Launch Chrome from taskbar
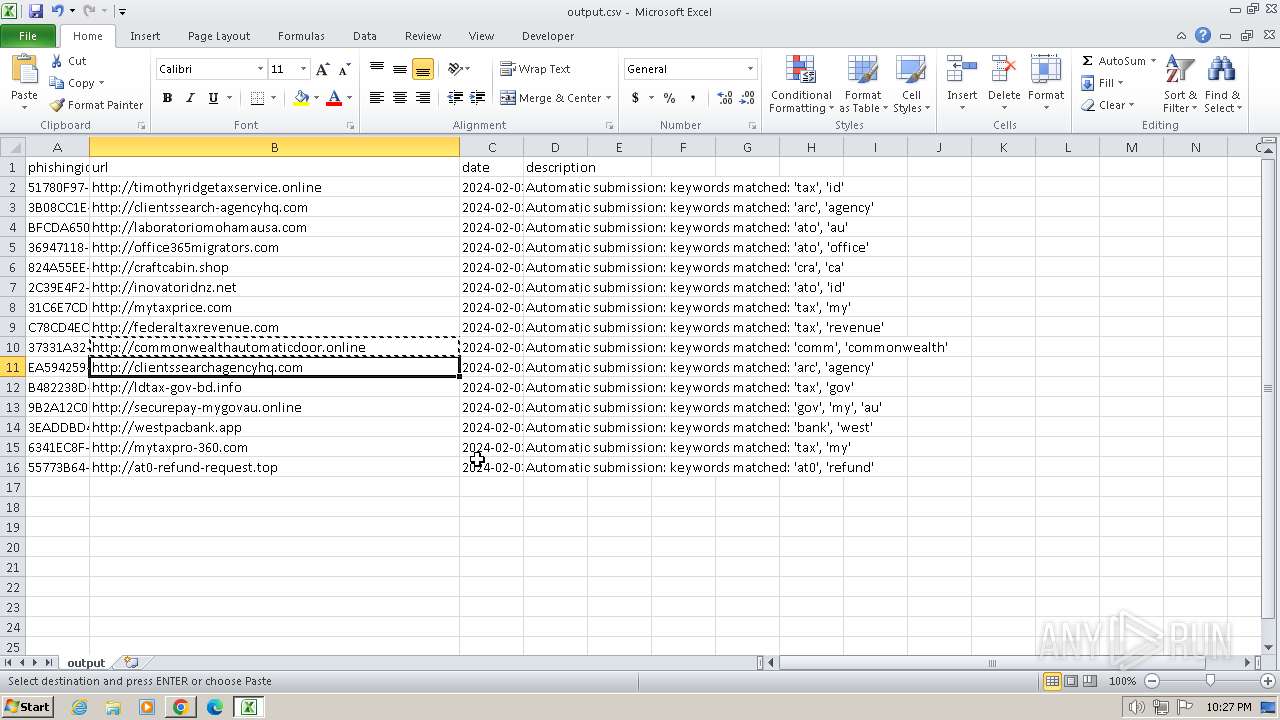 click(180, 707)
